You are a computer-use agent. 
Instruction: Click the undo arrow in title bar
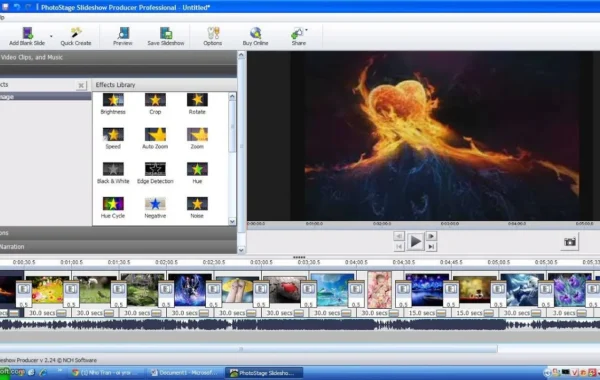click(17, 7)
